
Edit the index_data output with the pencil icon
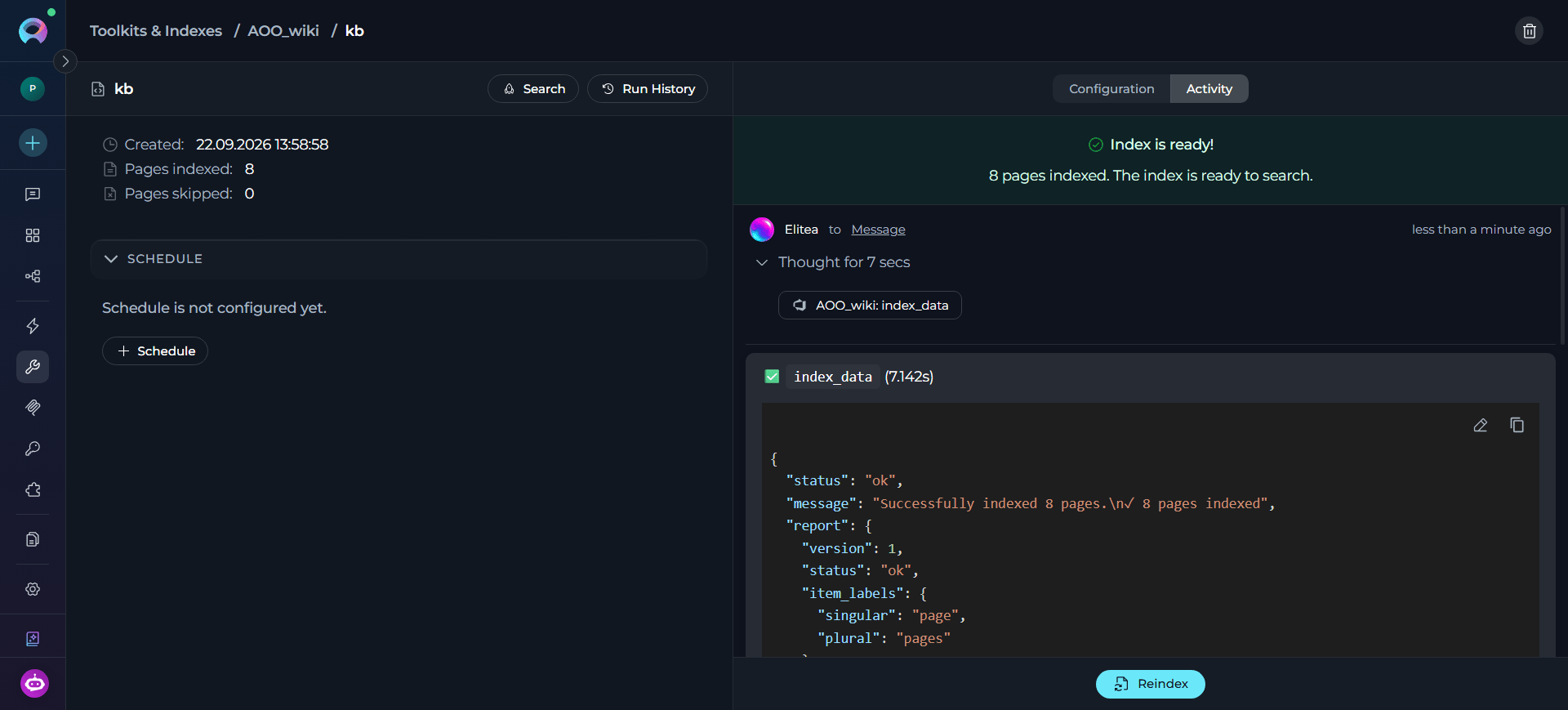click(1480, 425)
